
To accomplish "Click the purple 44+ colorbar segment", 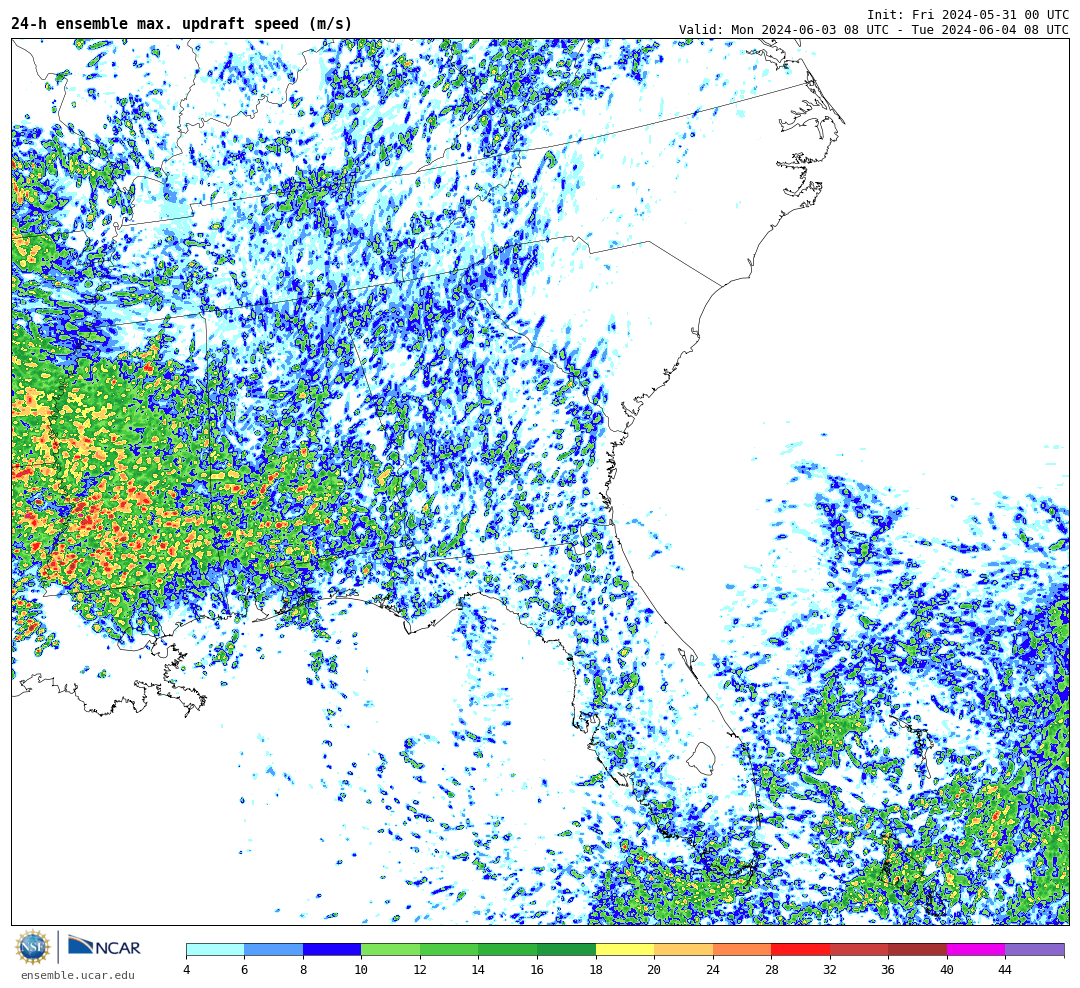I will click(x=1035, y=949).
